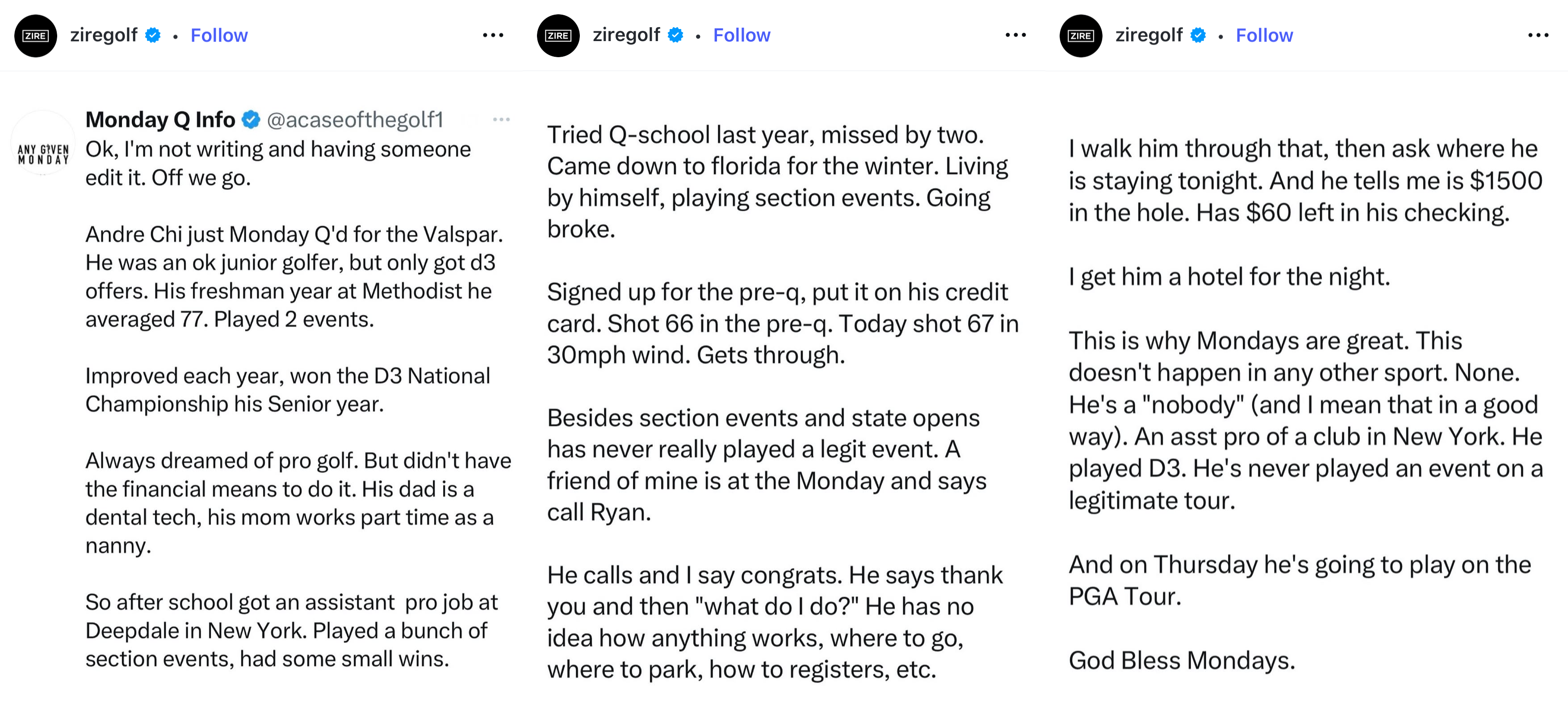Open the Any Given Monday profile picture

(x=42, y=144)
